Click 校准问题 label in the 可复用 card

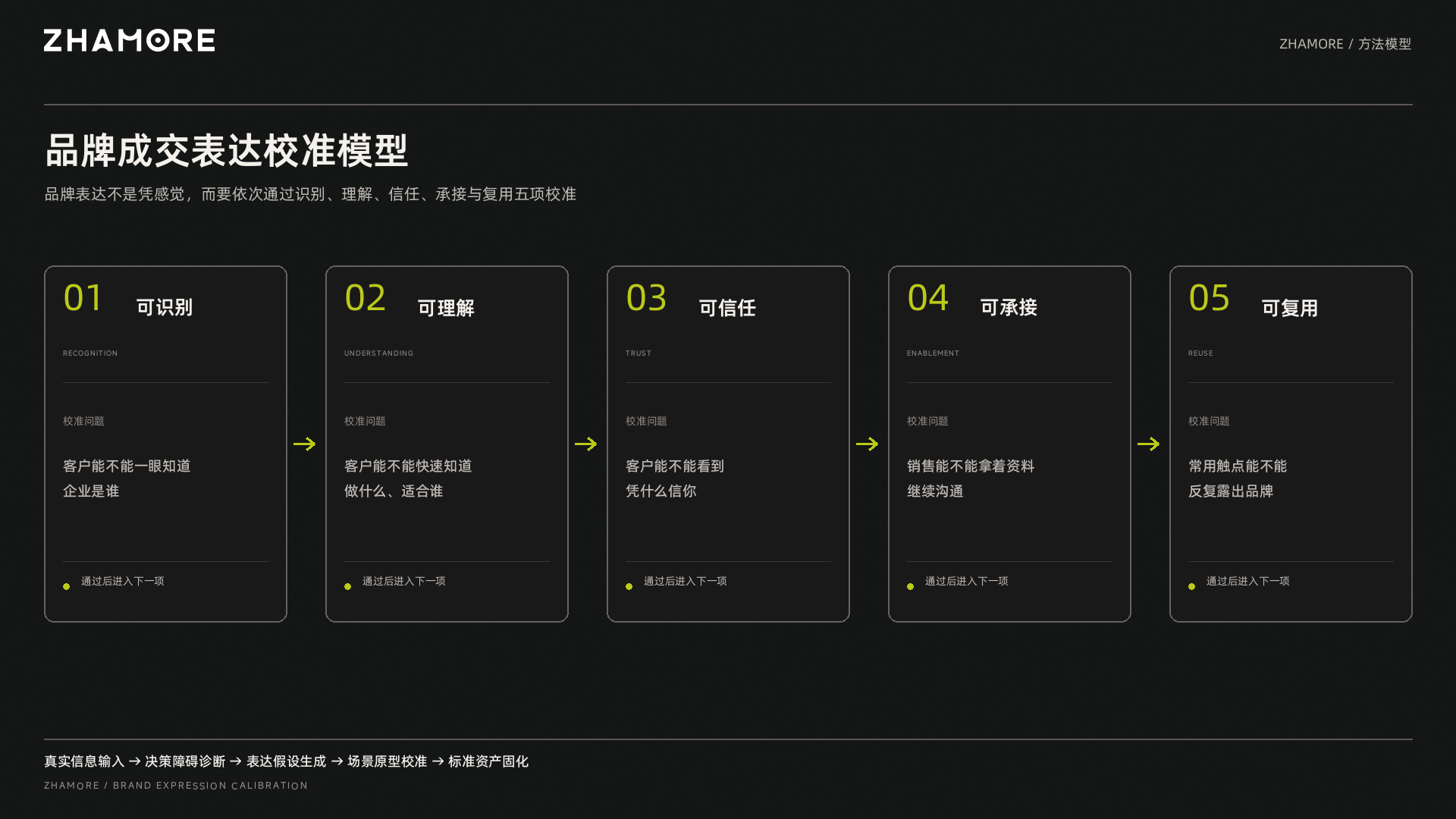[x=1209, y=421]
